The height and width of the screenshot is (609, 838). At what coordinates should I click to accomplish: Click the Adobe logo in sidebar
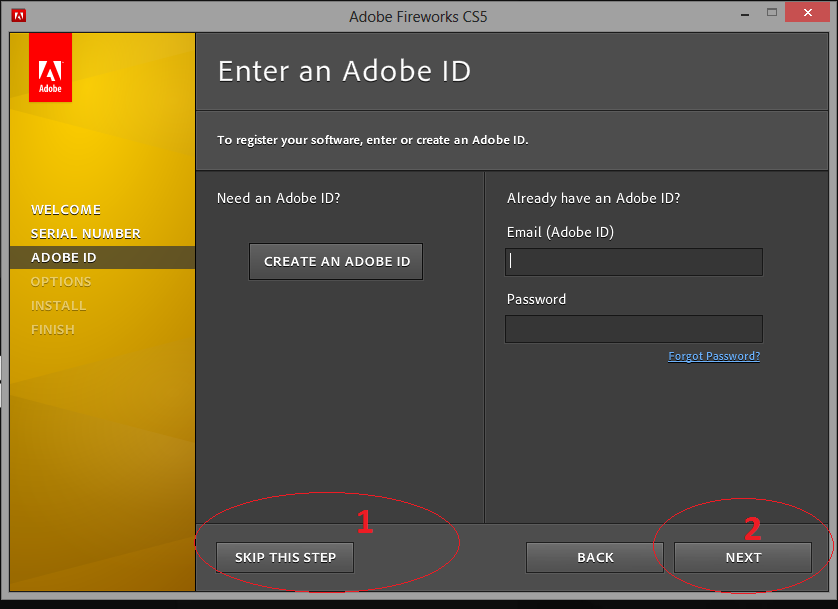pyautogui.click(x=50, y=67)
